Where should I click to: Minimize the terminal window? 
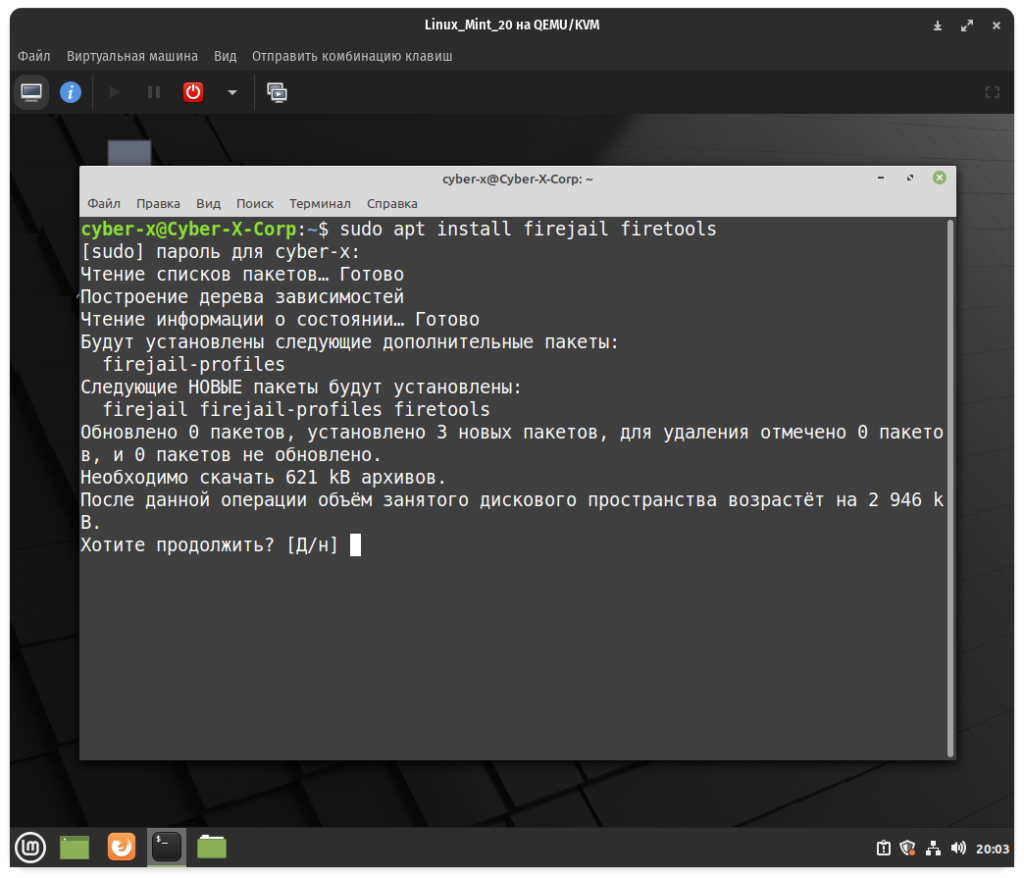pyautogui.click(x=880, y=178)
